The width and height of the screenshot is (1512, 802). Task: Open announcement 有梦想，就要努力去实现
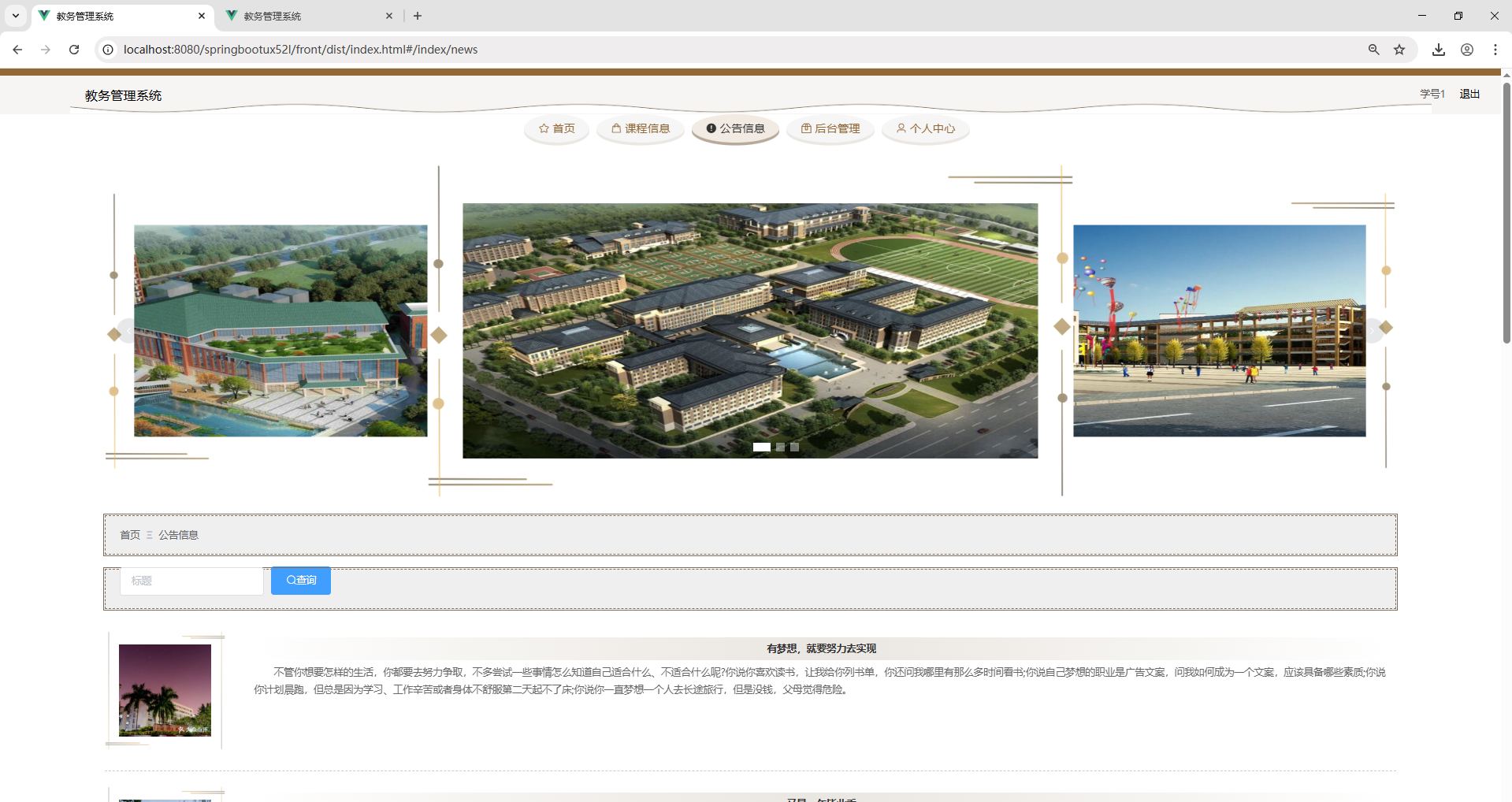821,648
